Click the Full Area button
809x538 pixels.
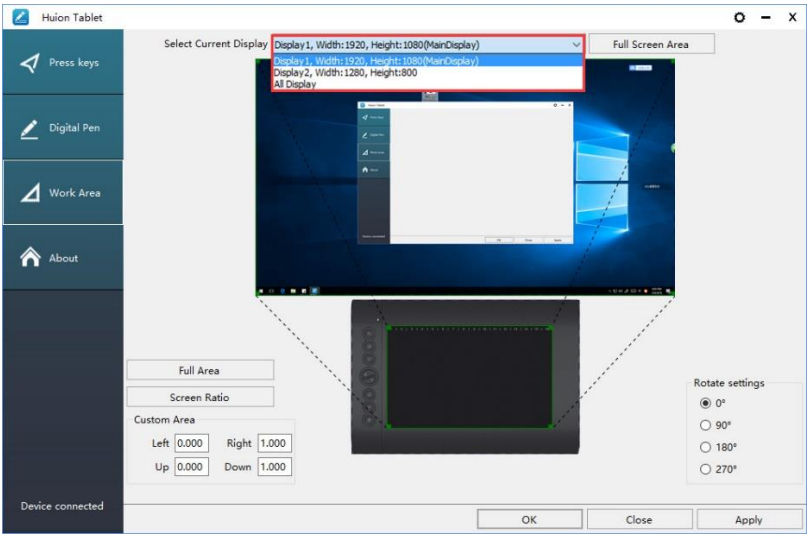(200, 370)
